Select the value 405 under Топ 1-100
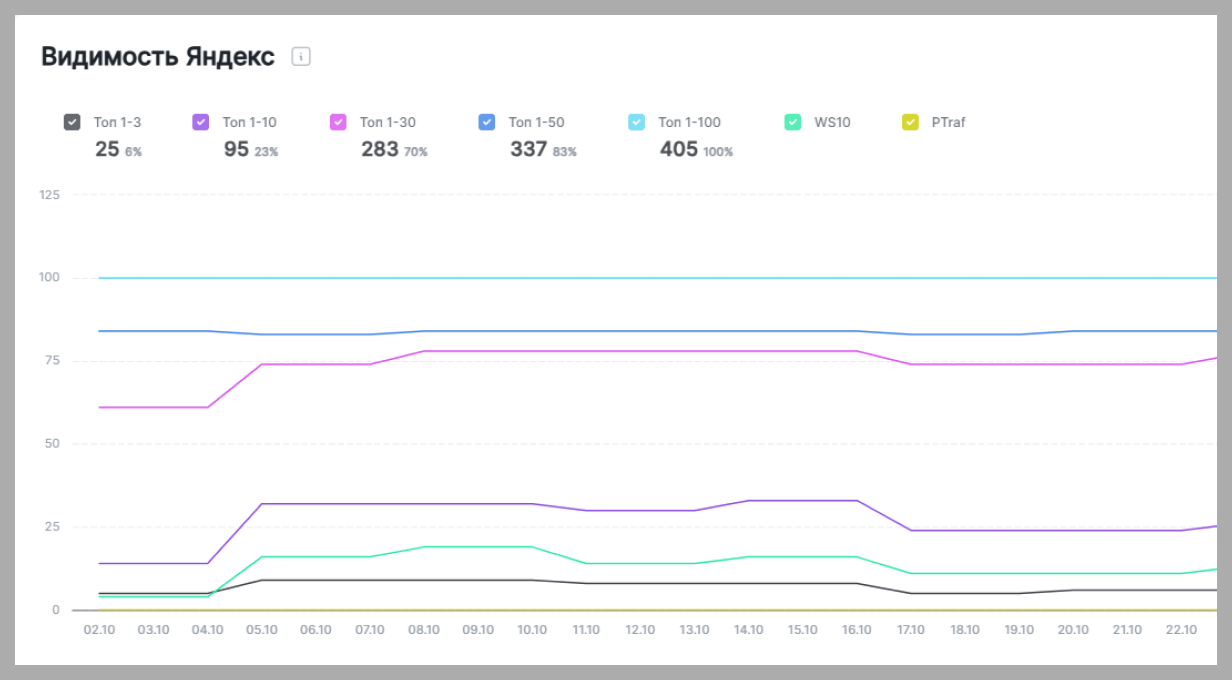The image size is (1232, 680). pos(679,149)
